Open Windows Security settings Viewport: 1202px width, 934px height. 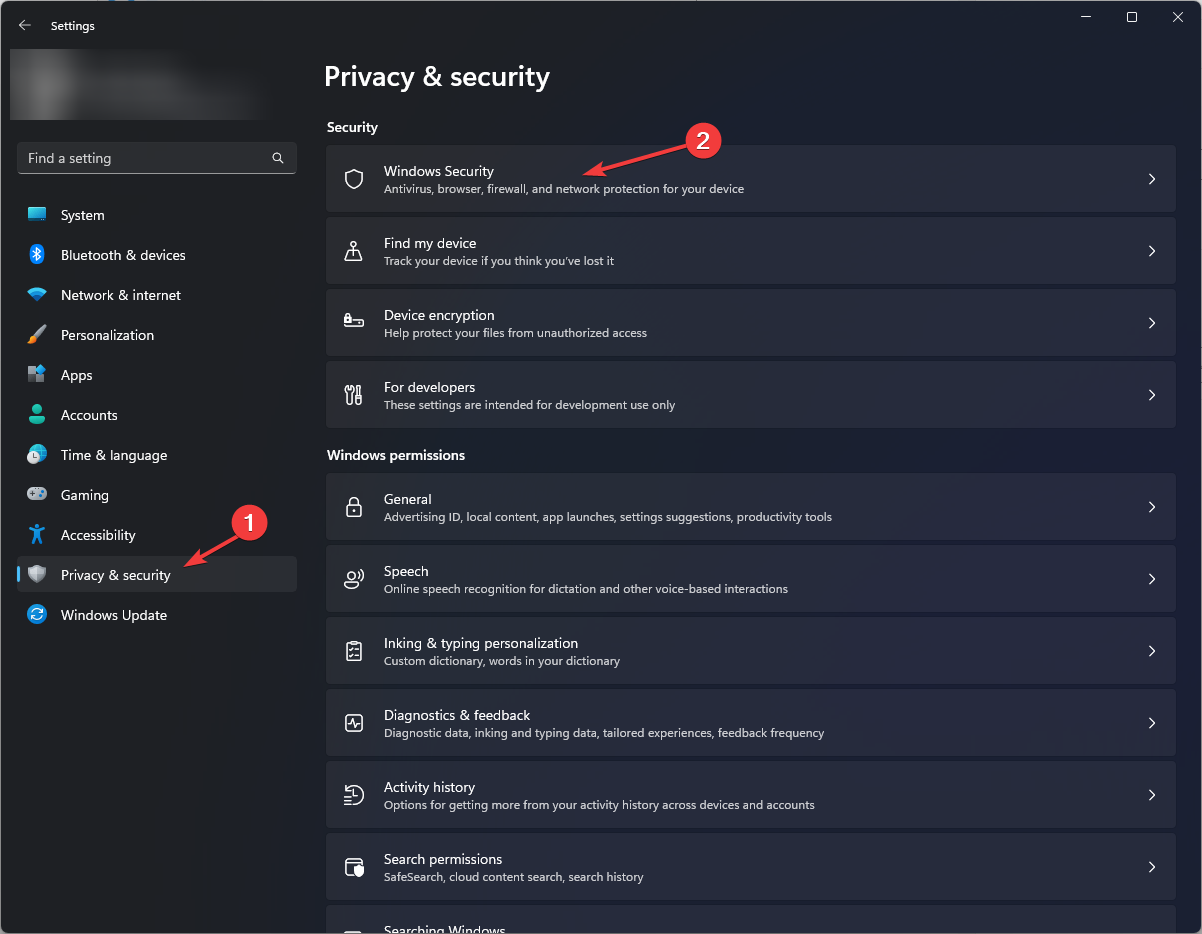751,179
